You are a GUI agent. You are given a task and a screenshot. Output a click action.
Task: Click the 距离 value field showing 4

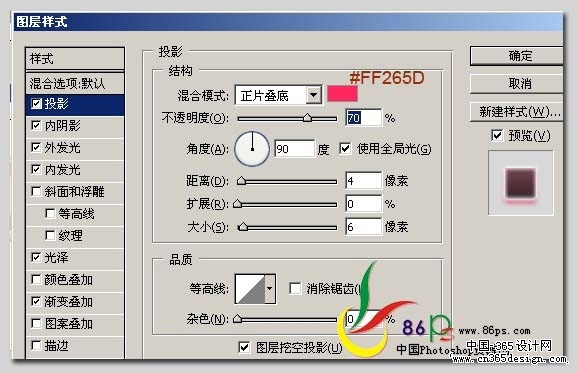click(x=364, y=181)
